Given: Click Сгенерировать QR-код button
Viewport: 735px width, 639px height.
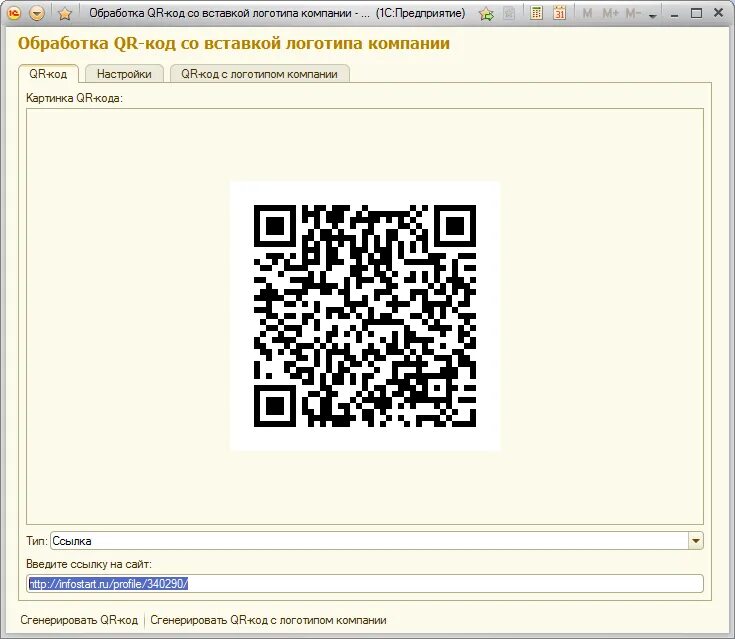Looking at the screenshot, I should coord(79,620).
